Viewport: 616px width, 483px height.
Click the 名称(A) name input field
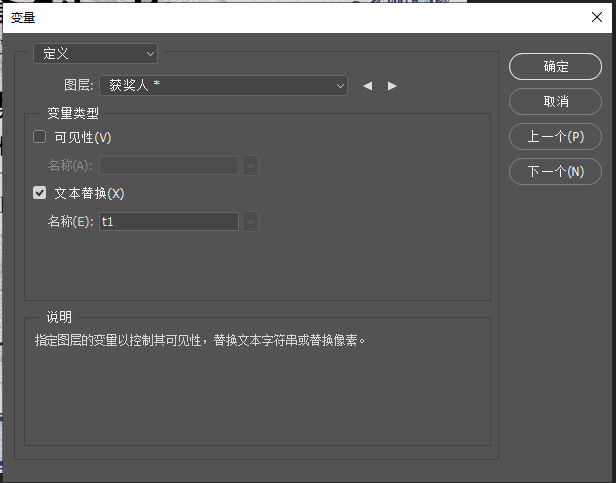tap(169, 165)
